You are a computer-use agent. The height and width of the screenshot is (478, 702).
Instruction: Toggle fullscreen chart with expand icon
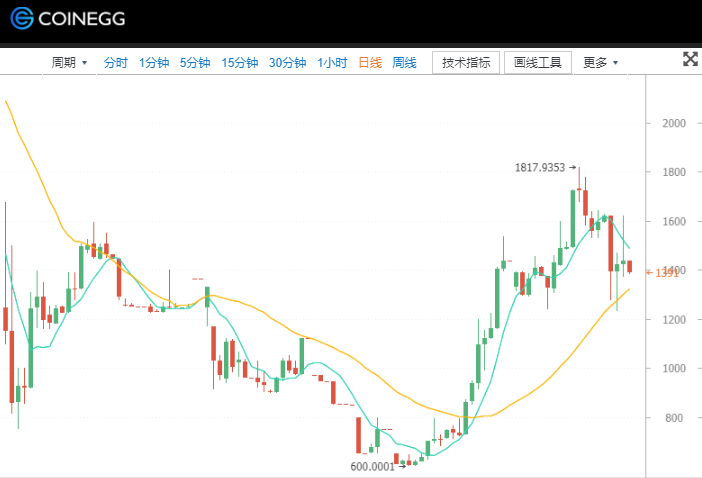pyautogui.click(x=690, y=59)
